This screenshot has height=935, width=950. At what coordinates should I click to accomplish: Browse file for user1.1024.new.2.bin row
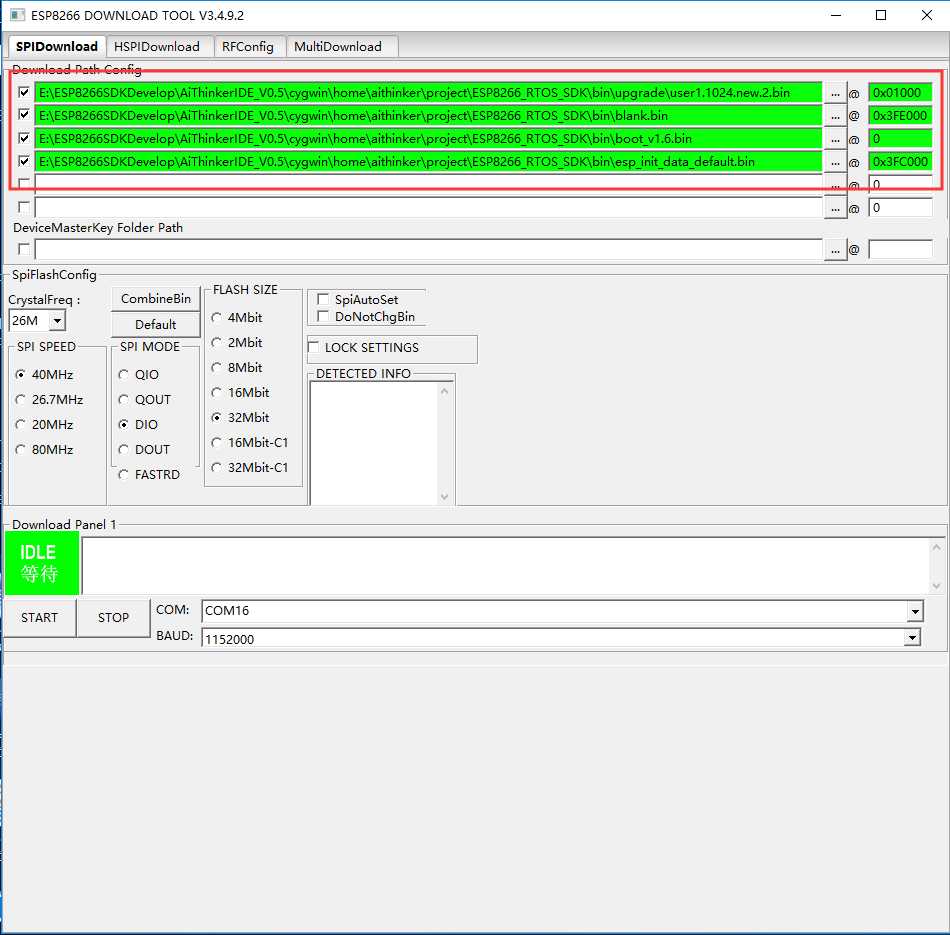tap(835, 93)
